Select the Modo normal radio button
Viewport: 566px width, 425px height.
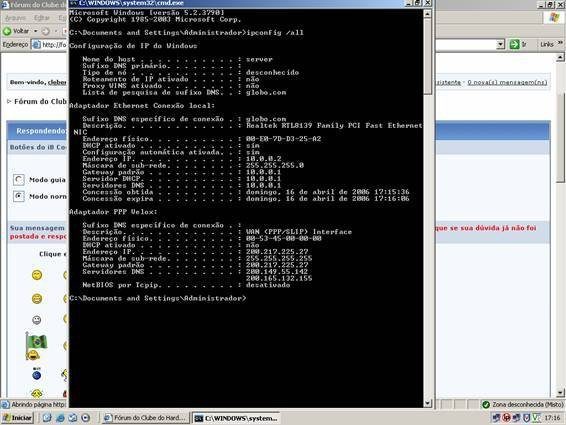point(18,196)
